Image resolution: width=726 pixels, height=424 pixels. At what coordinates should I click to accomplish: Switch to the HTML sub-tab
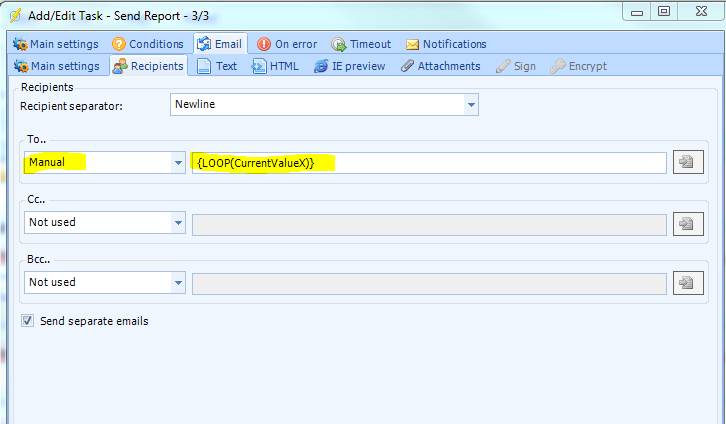(x=276, y=66)
